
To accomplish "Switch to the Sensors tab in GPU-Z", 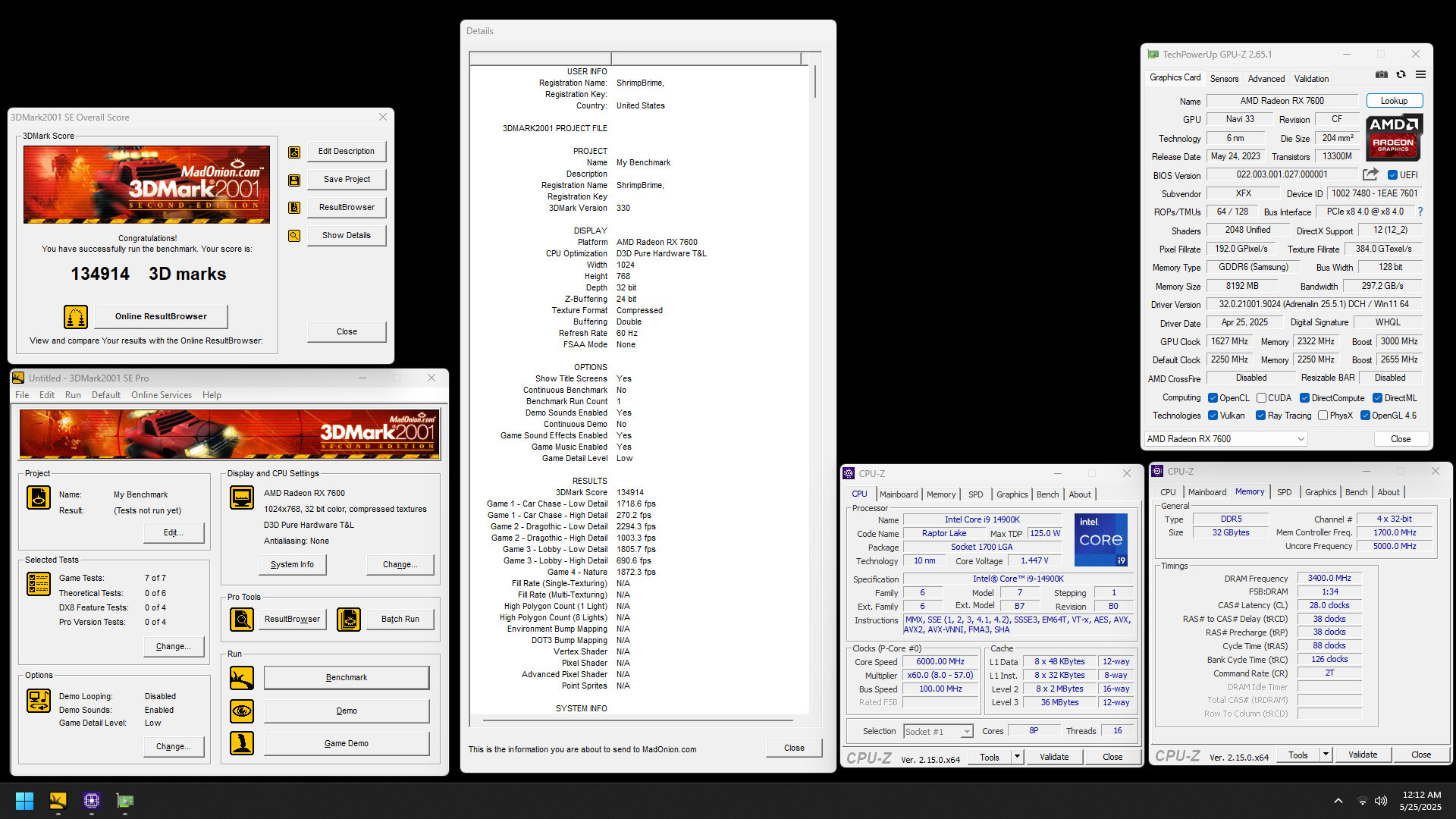I will pyautogui.click(x=1224, y=79).
